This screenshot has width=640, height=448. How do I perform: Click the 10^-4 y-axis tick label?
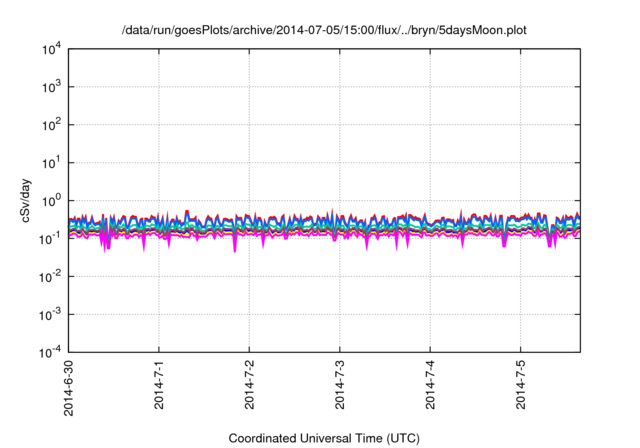click(50, 352)
